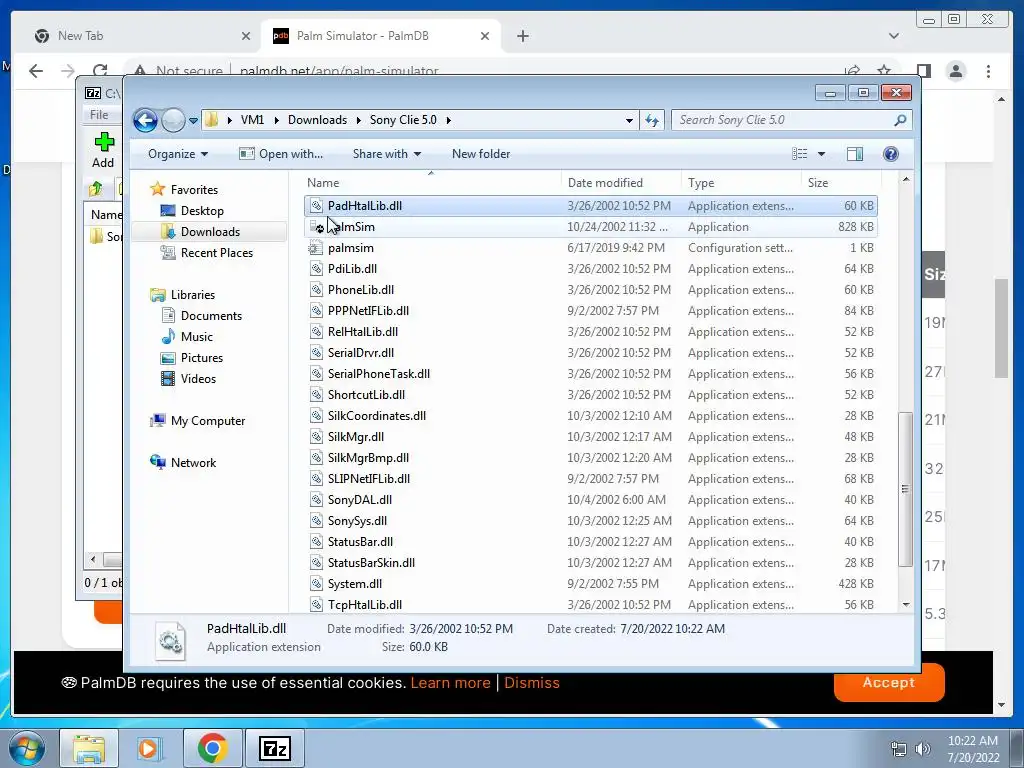Open the view options dropdown arrow
1024x768 pixels.
pyautogui.click(x=822, y=154)
